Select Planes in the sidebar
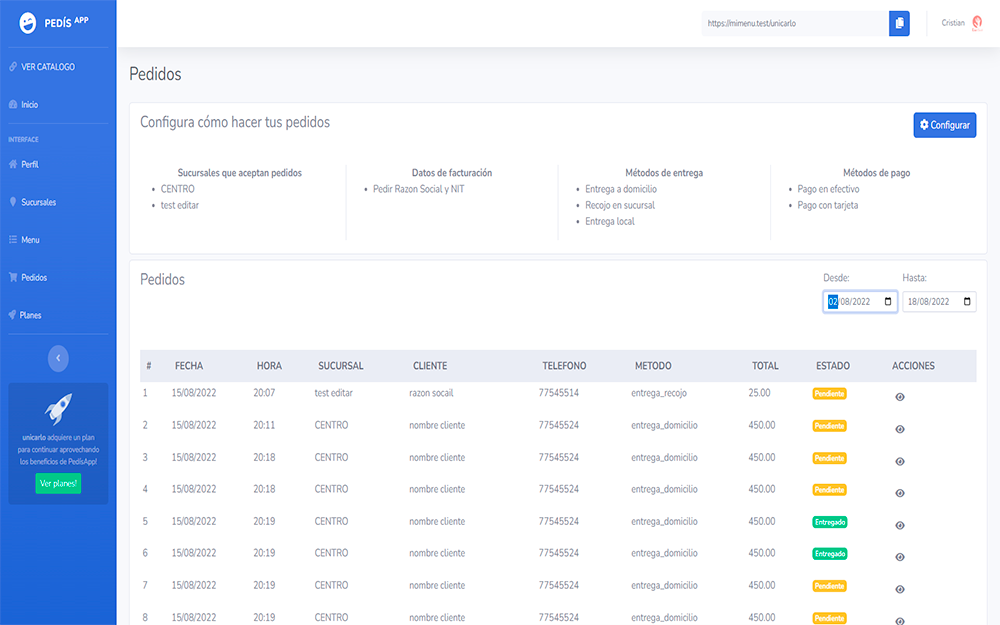 [x=30, y=315]
